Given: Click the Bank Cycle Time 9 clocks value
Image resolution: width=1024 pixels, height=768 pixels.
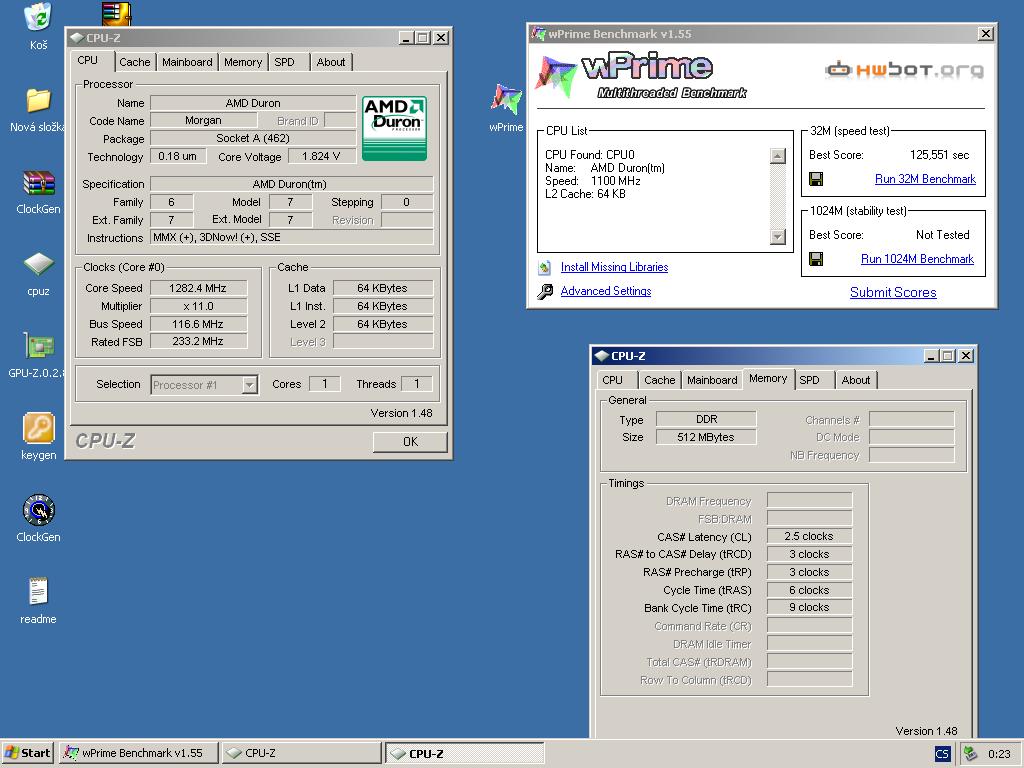Looking at the screenshot, I should click(809, 607).
